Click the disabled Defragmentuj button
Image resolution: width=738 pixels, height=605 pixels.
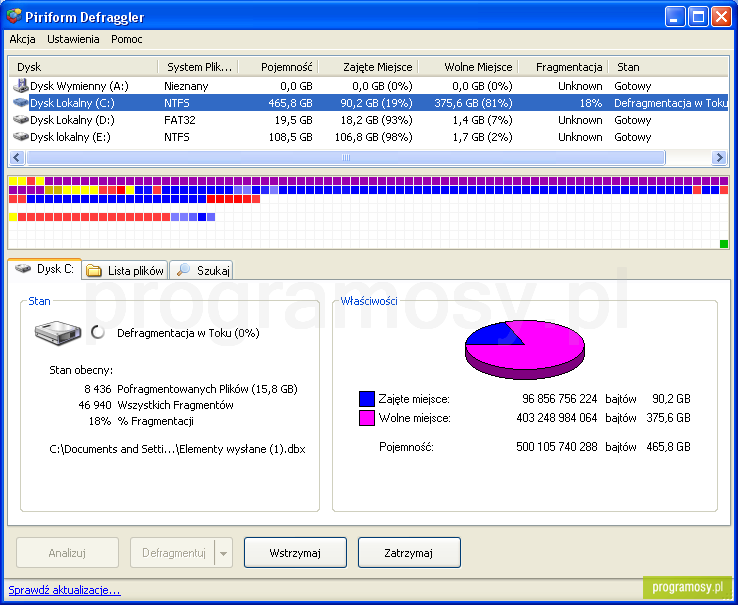(x=172, y=552)
